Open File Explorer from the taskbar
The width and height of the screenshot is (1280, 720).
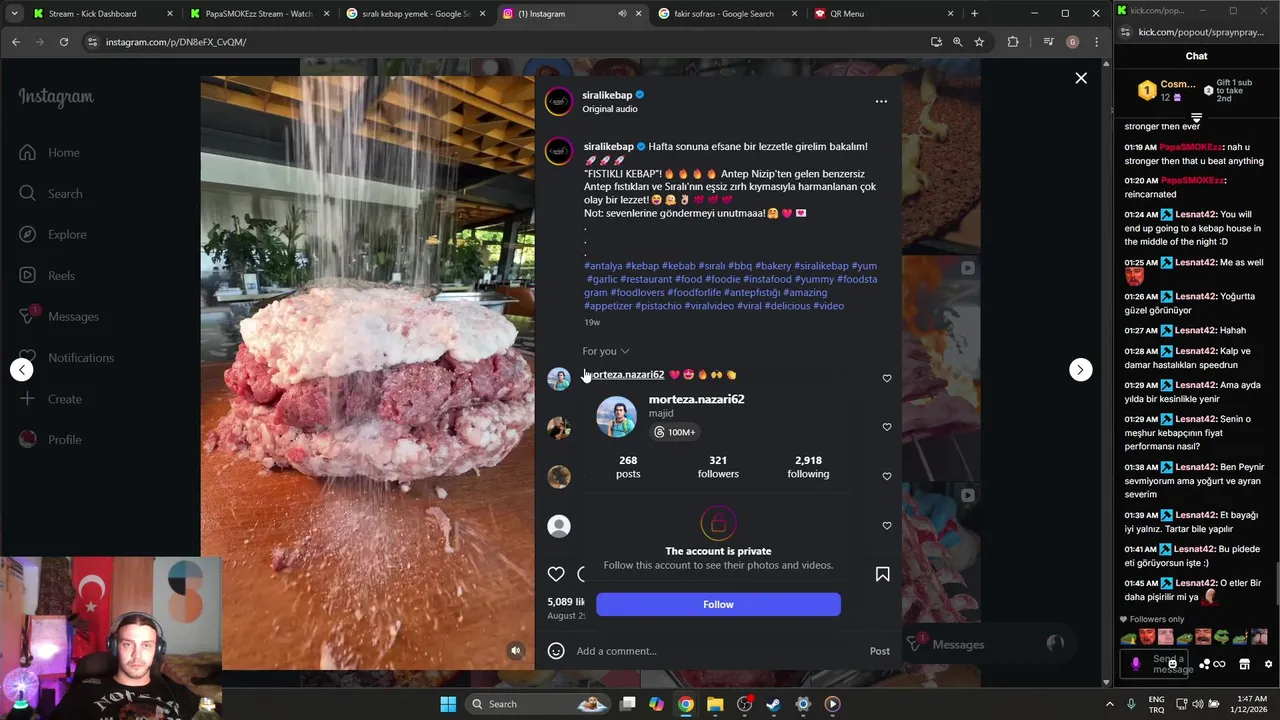tap(715, 704)
